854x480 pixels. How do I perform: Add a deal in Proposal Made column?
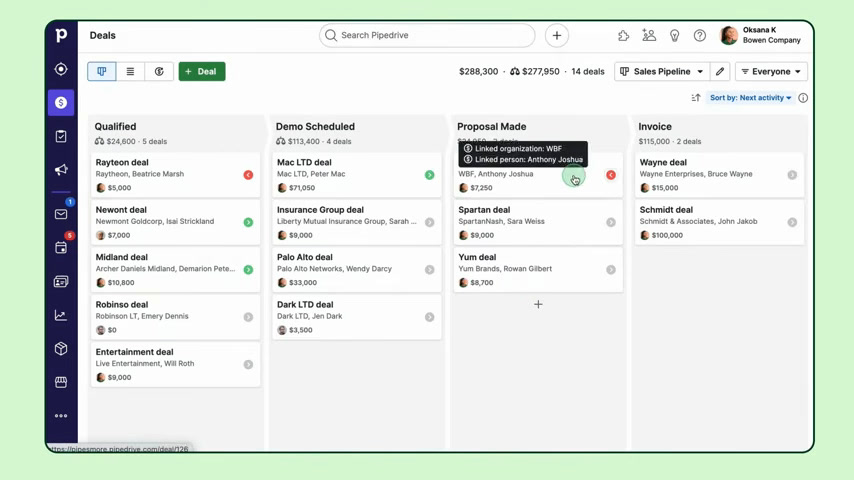point(538,305)
